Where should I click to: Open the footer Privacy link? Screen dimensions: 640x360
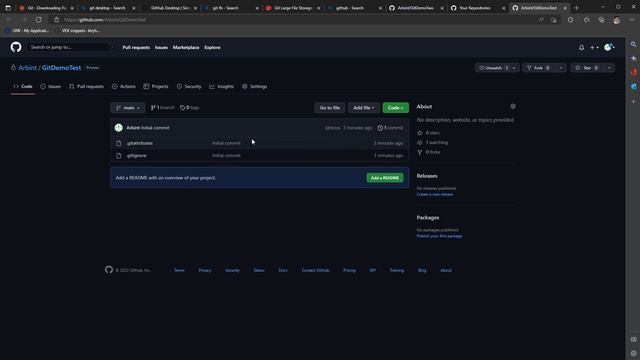[x=205, y=270]
